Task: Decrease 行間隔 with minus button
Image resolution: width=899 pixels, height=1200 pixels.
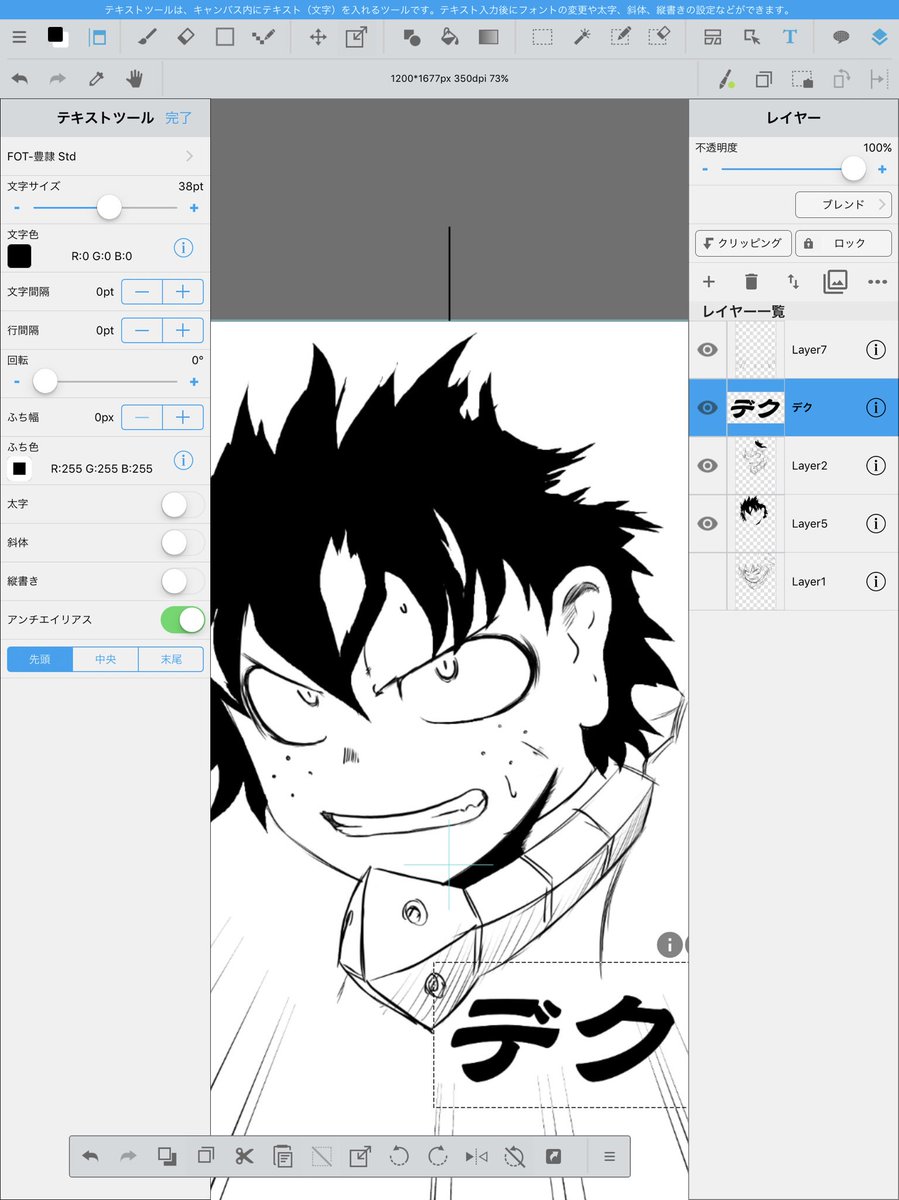Action: pyautogui.click(x=142, y=330)
